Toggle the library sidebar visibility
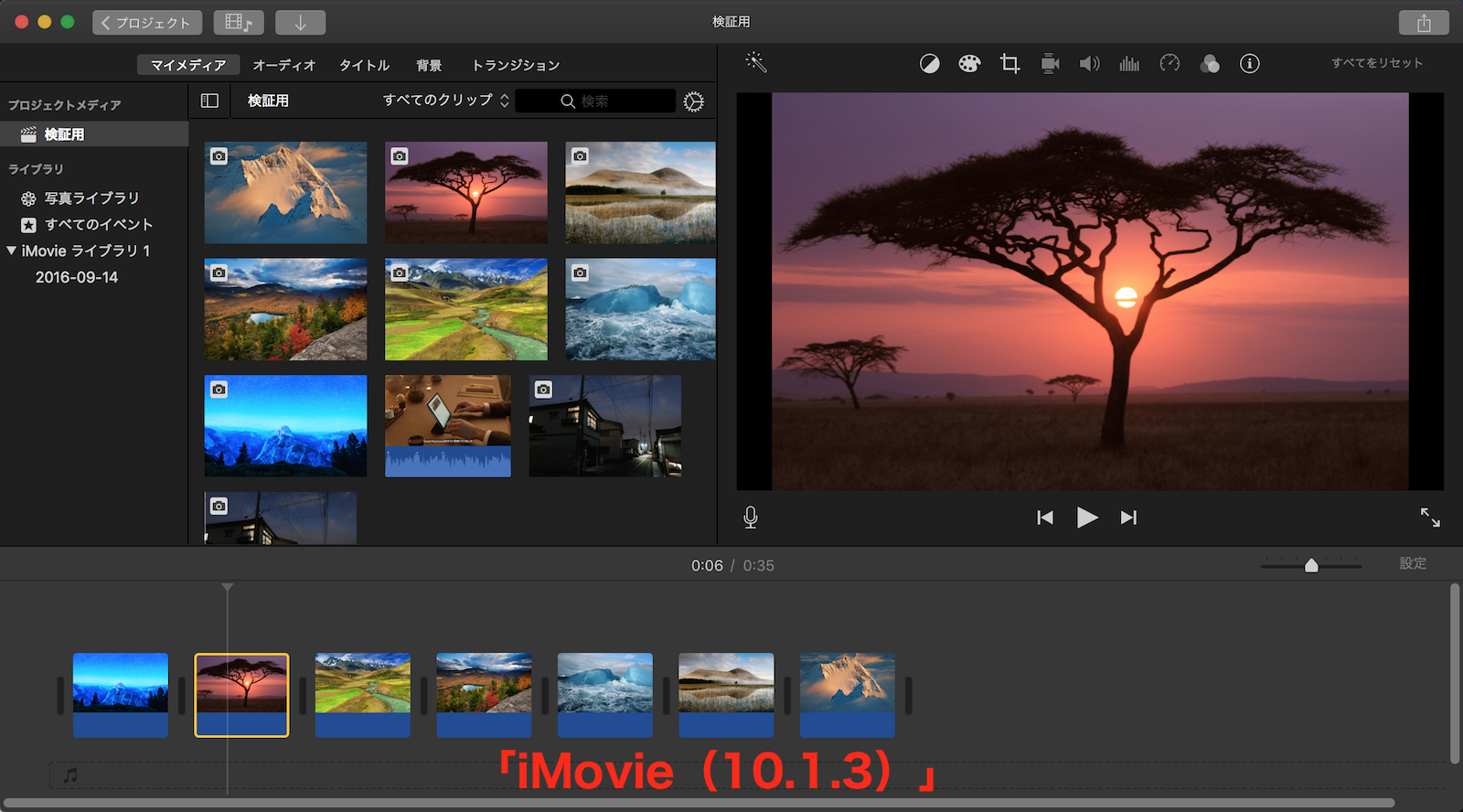 [209, 101]
